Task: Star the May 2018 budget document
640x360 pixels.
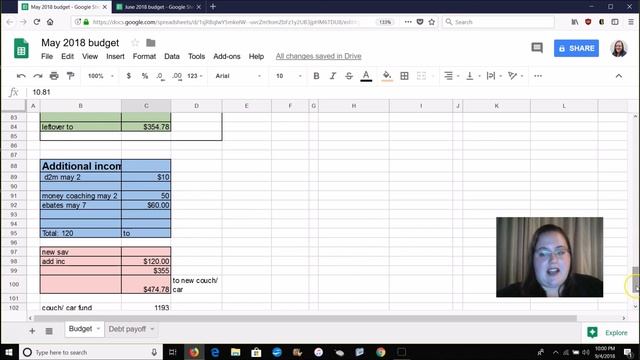Action: click(x=135, y=42)
